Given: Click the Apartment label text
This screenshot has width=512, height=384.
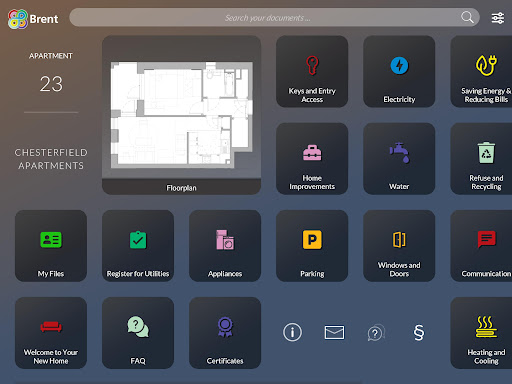Looking at the screenshot, I should tap(51, 56).
